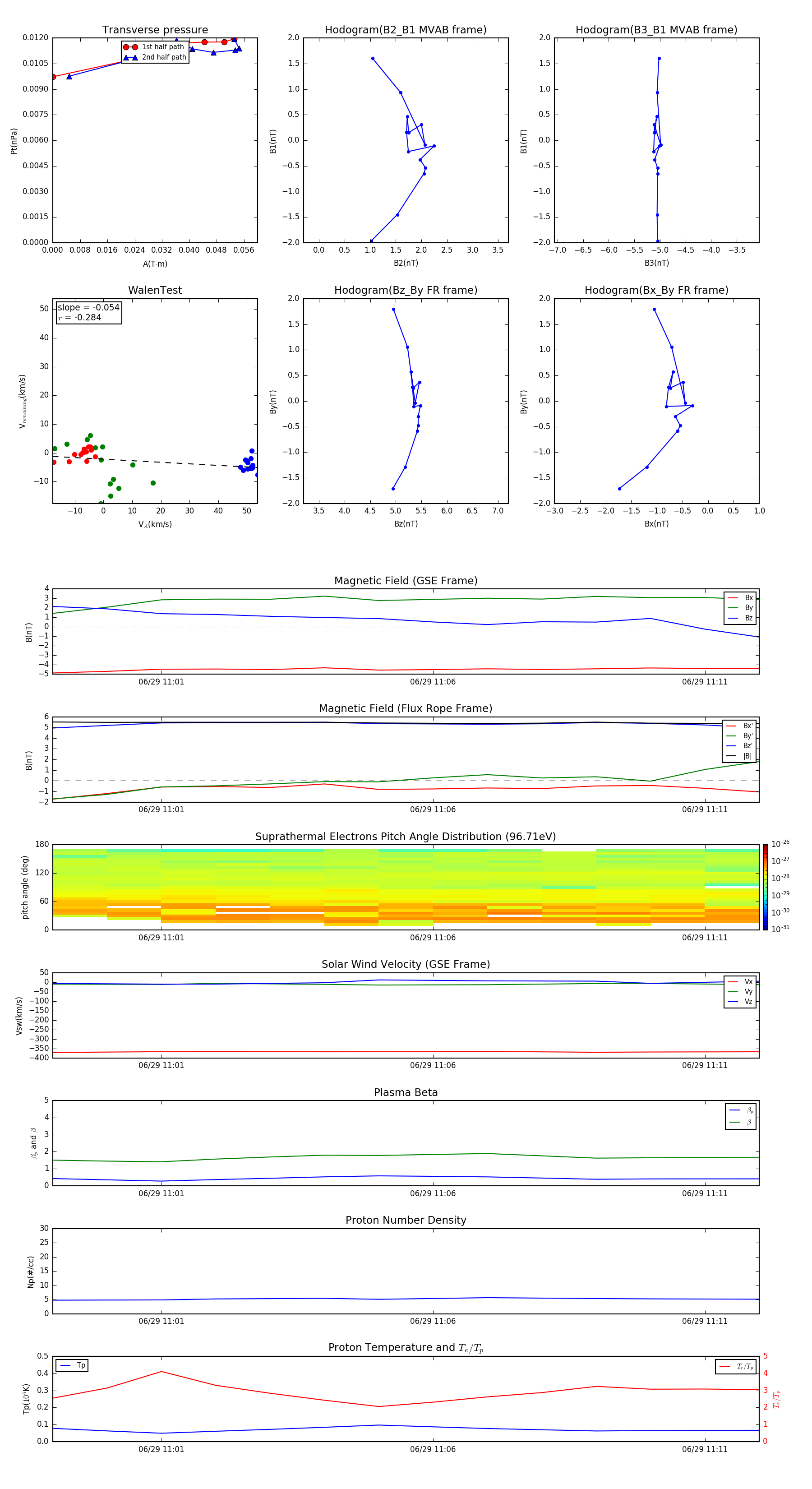Image resolution: width=812 pixels, height=1489 pixels.
Task: Click the 'Vsw(km/s)' axis label
Action: click(x=18, y=1015)
